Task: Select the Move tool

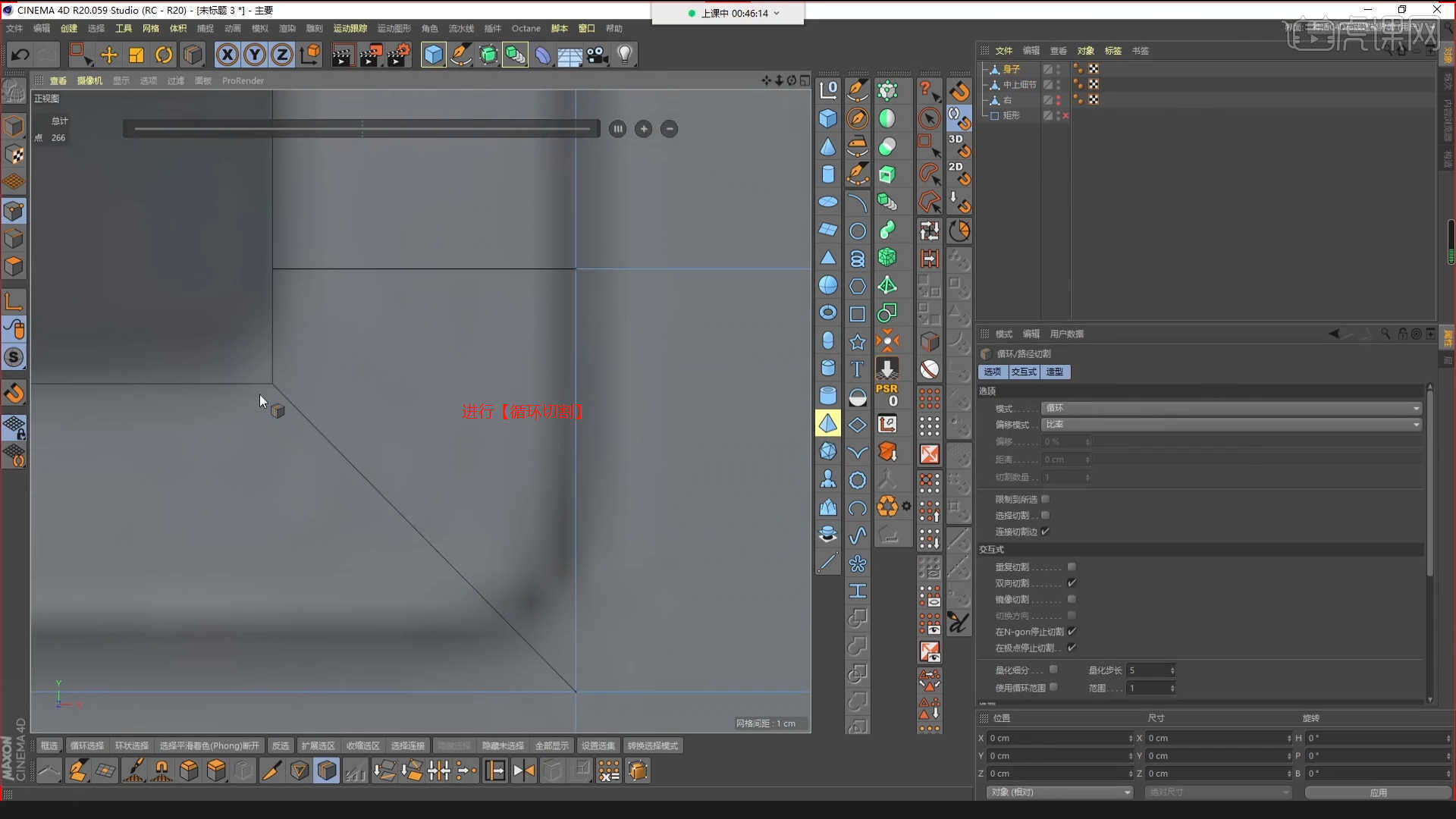Action: pos(108,55)
